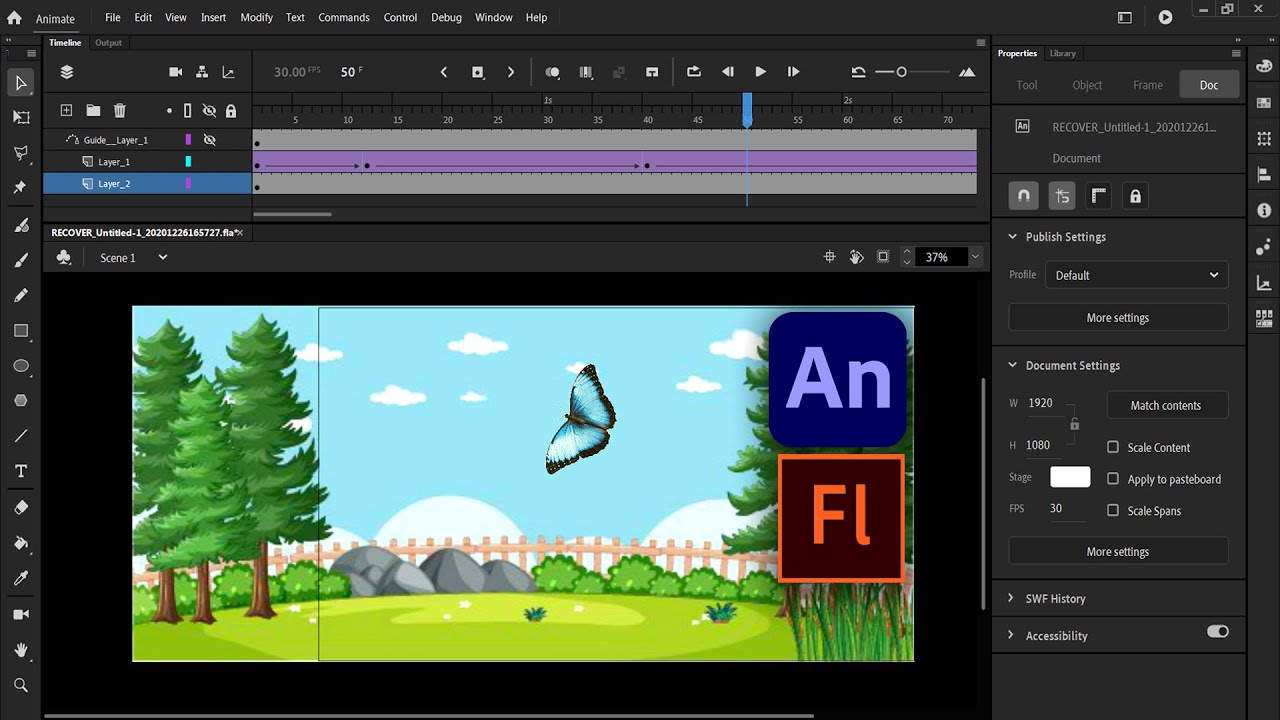This screenshot has width=1280, height=720.
Task: Insert keyframe from timeline toolbar
Action: [478, 72]
